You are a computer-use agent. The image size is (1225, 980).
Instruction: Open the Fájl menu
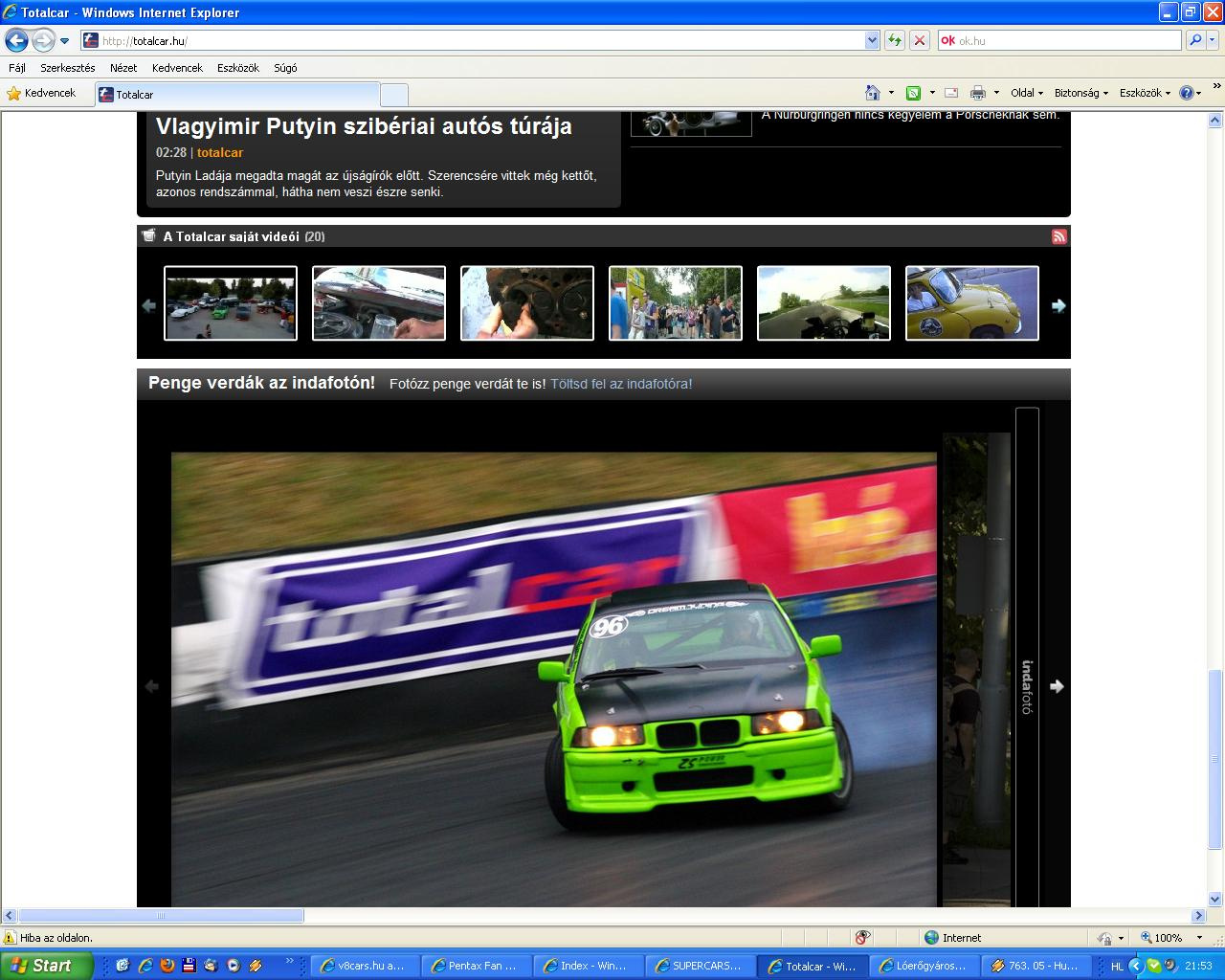click(x=17, y=68)
